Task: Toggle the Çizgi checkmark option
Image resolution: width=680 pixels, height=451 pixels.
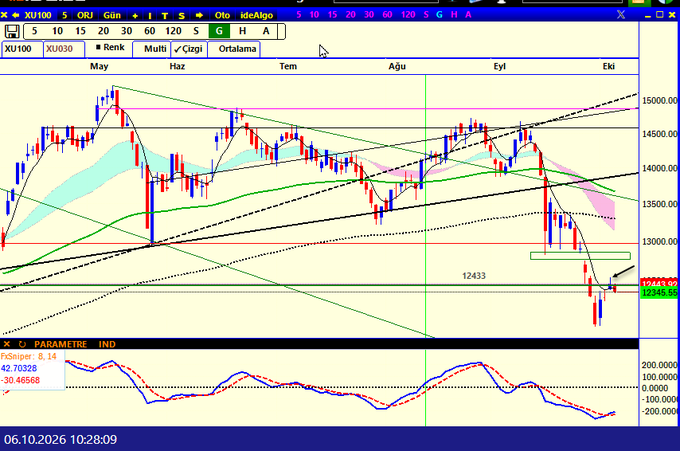Action: [189, 49]
